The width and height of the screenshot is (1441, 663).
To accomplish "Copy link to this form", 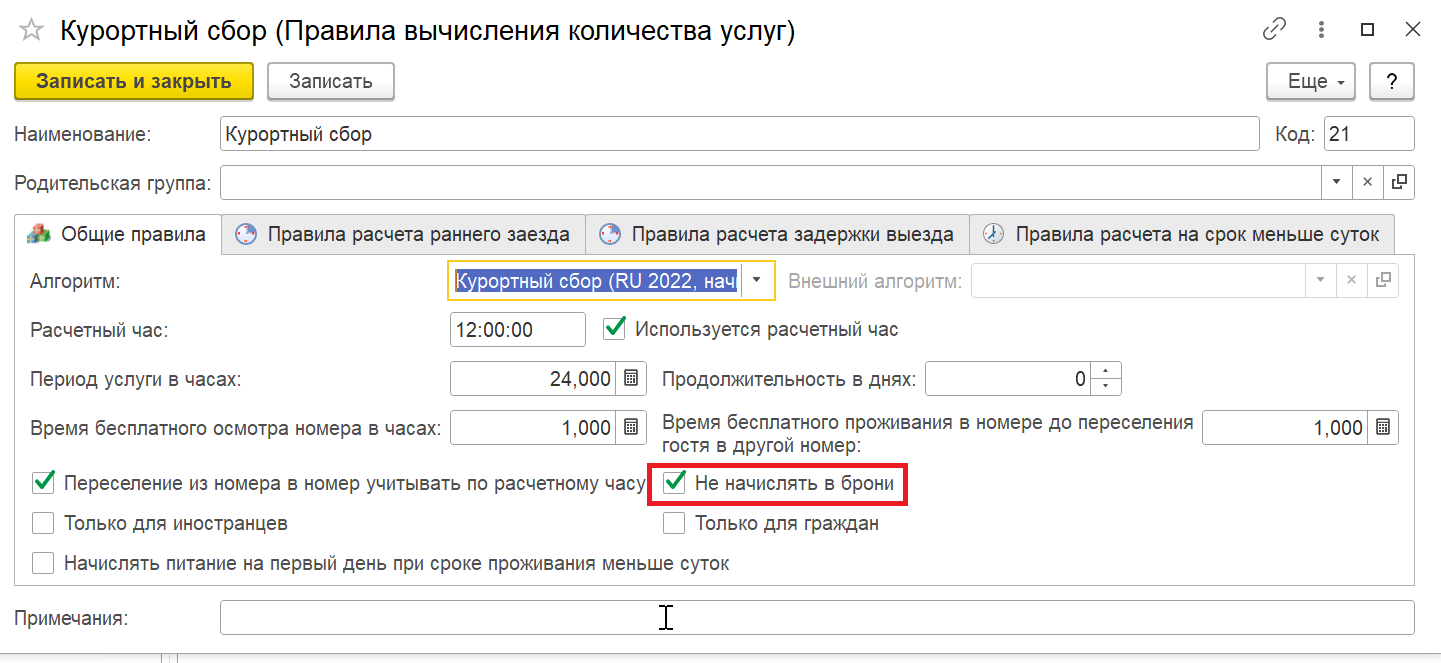I will click(x=1274, y=30).
